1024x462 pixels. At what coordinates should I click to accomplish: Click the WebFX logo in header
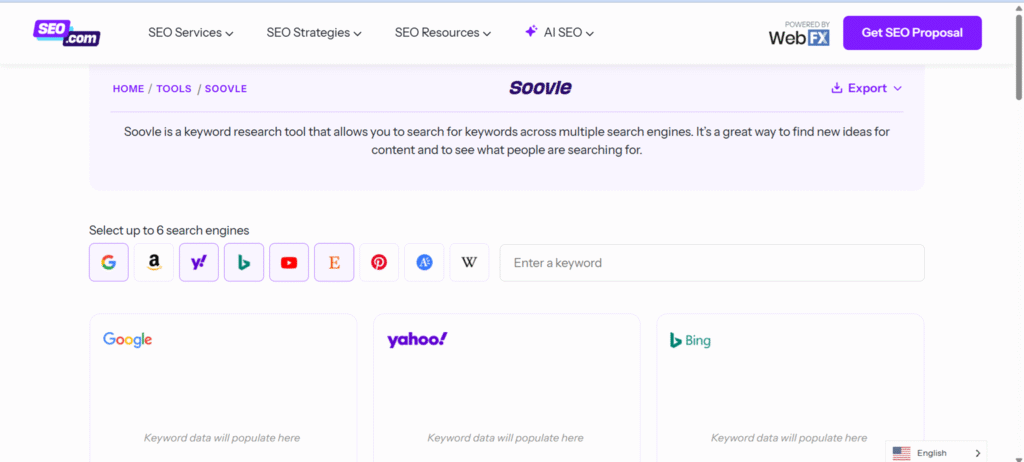point(799,33)
